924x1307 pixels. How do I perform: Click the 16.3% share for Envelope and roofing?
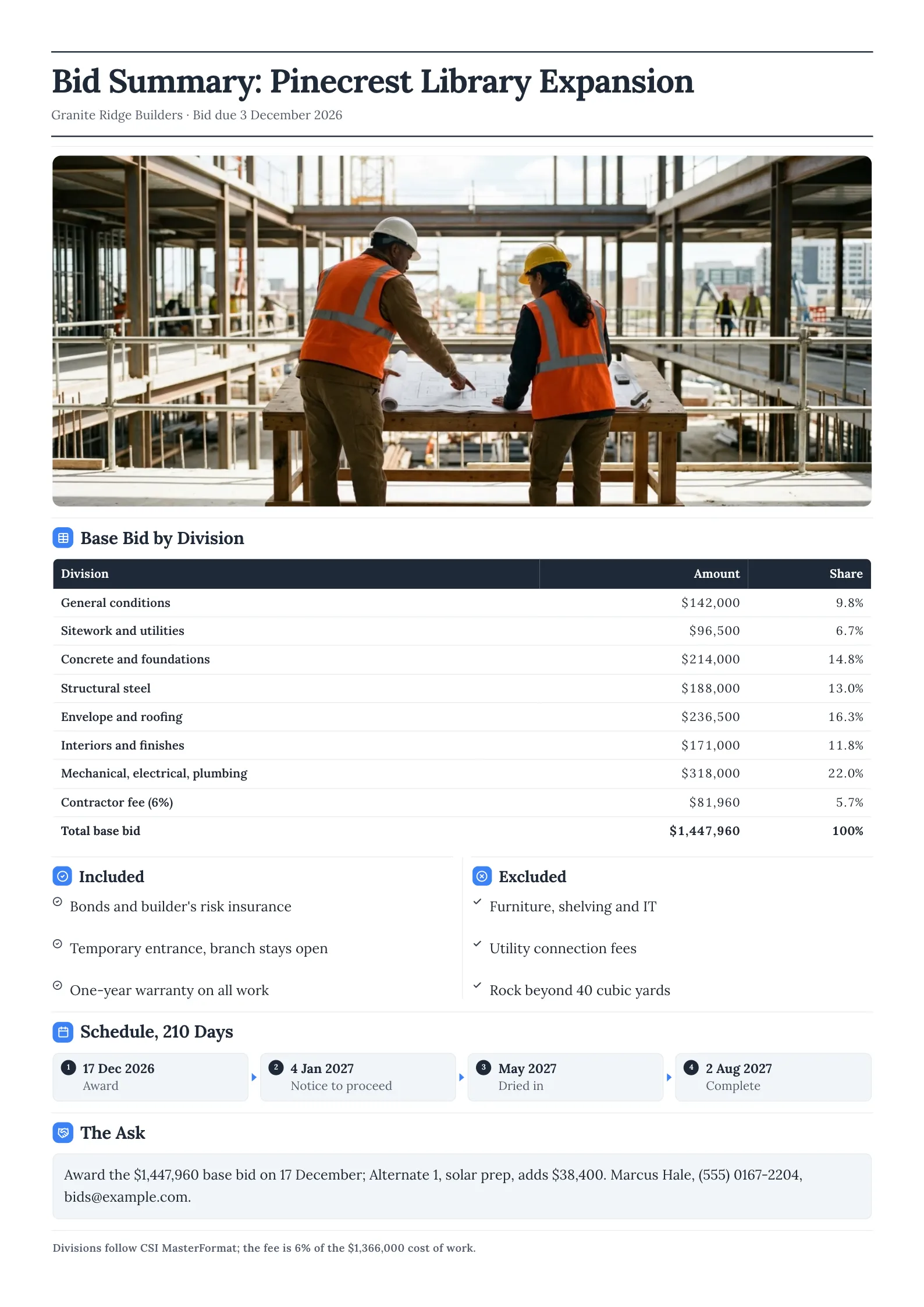pyautogui.click(x=845, y=717)
